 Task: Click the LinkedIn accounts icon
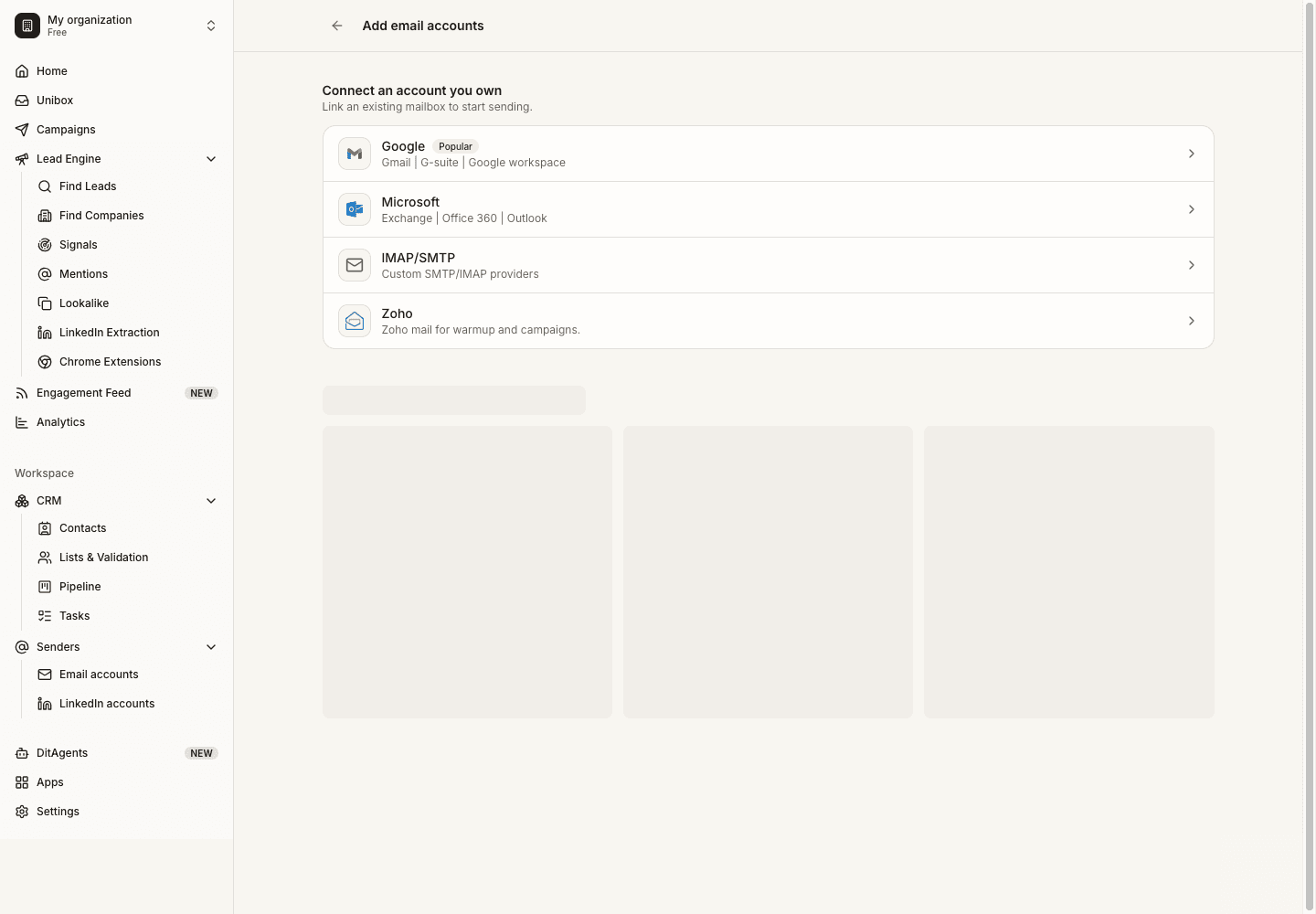[45, 704]
